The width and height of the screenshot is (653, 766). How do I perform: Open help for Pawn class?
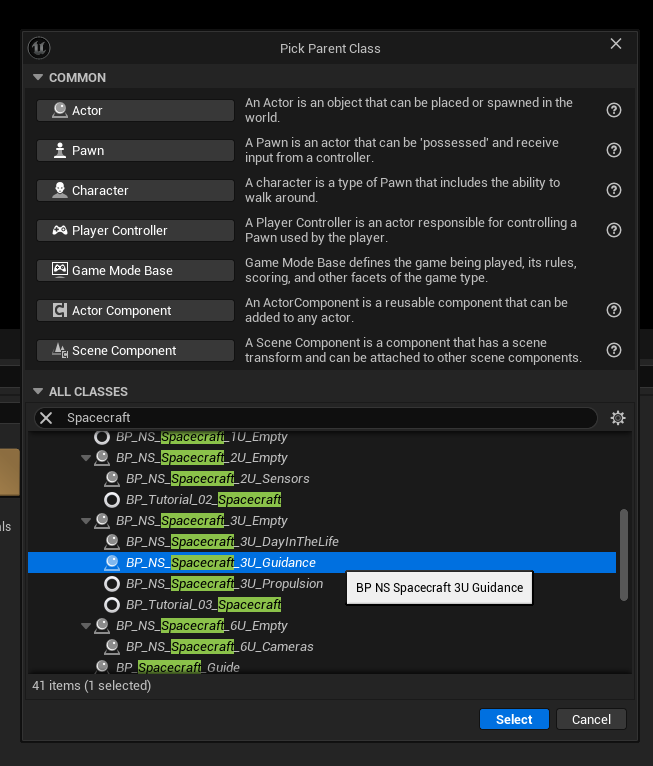click(x=614, y=151)
